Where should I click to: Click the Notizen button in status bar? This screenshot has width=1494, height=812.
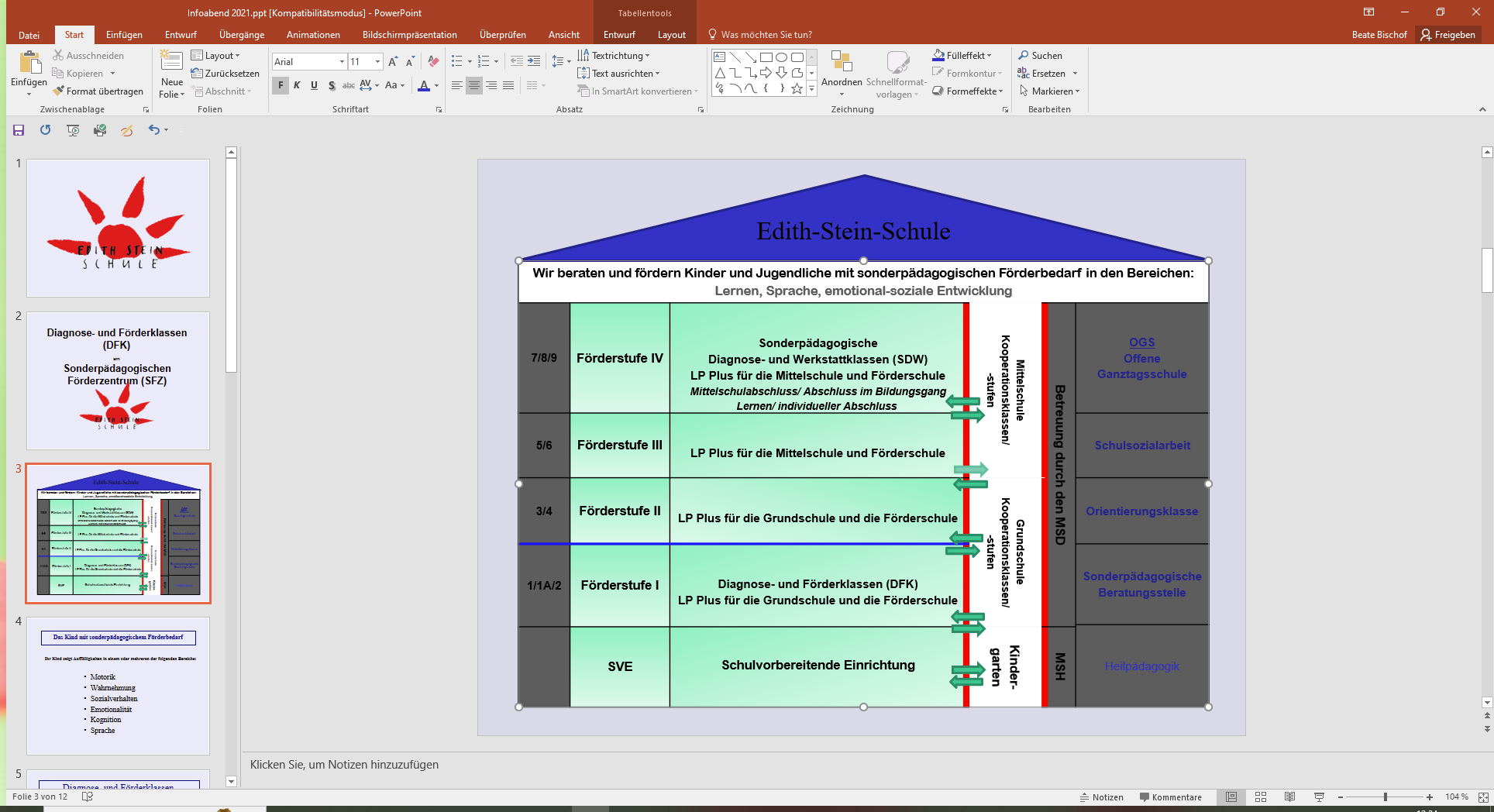point(1101,797)
